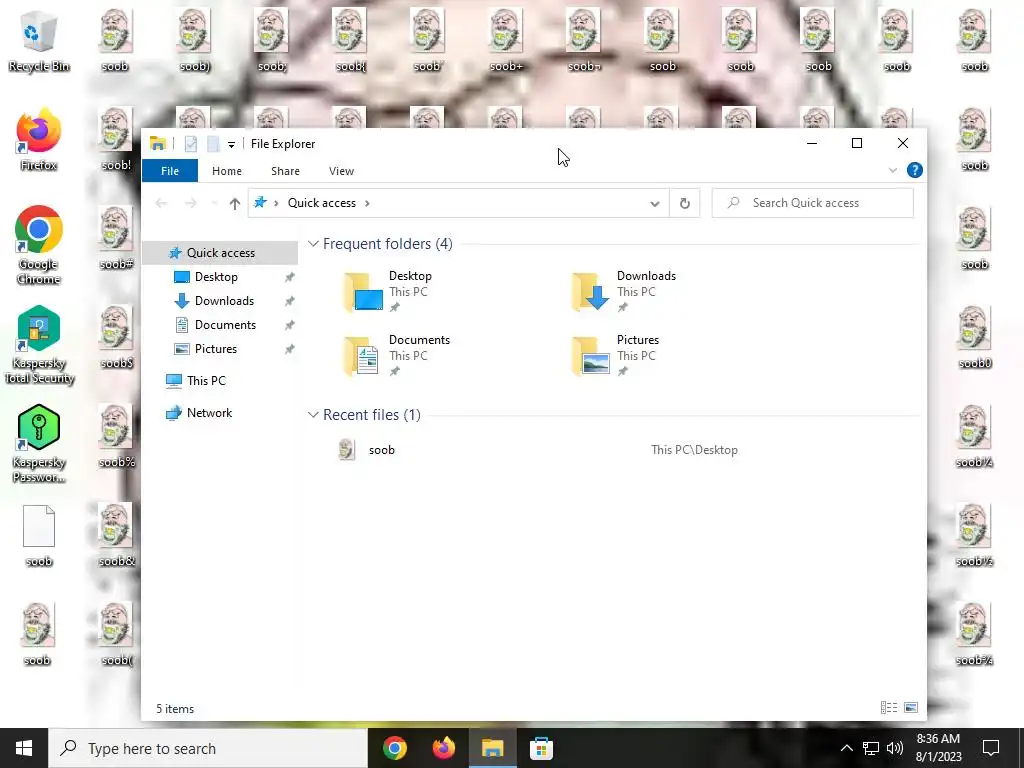Open the Kaspersky Total Security desktop icon

(x=39, y=345)
